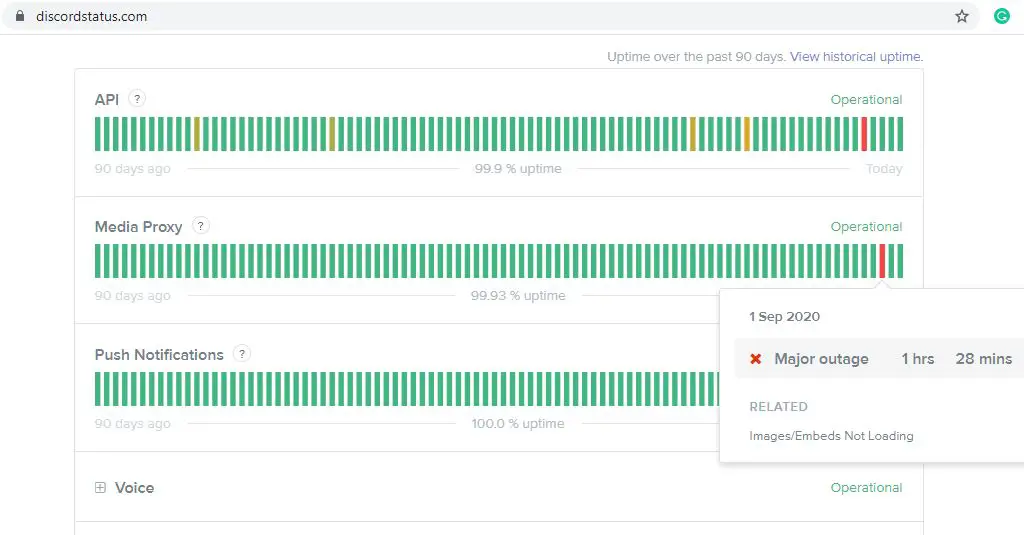Bookmark this page with the star icon

(962, 16)
